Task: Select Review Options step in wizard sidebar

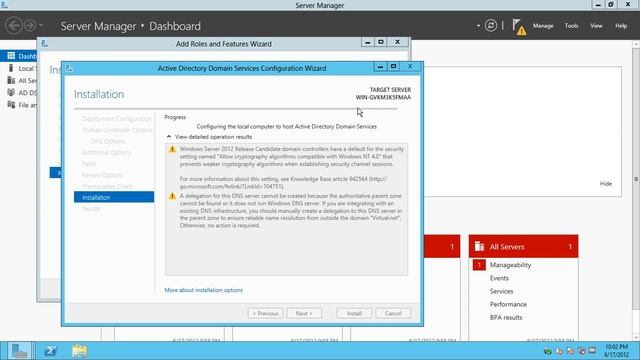Action: point(102,175)
